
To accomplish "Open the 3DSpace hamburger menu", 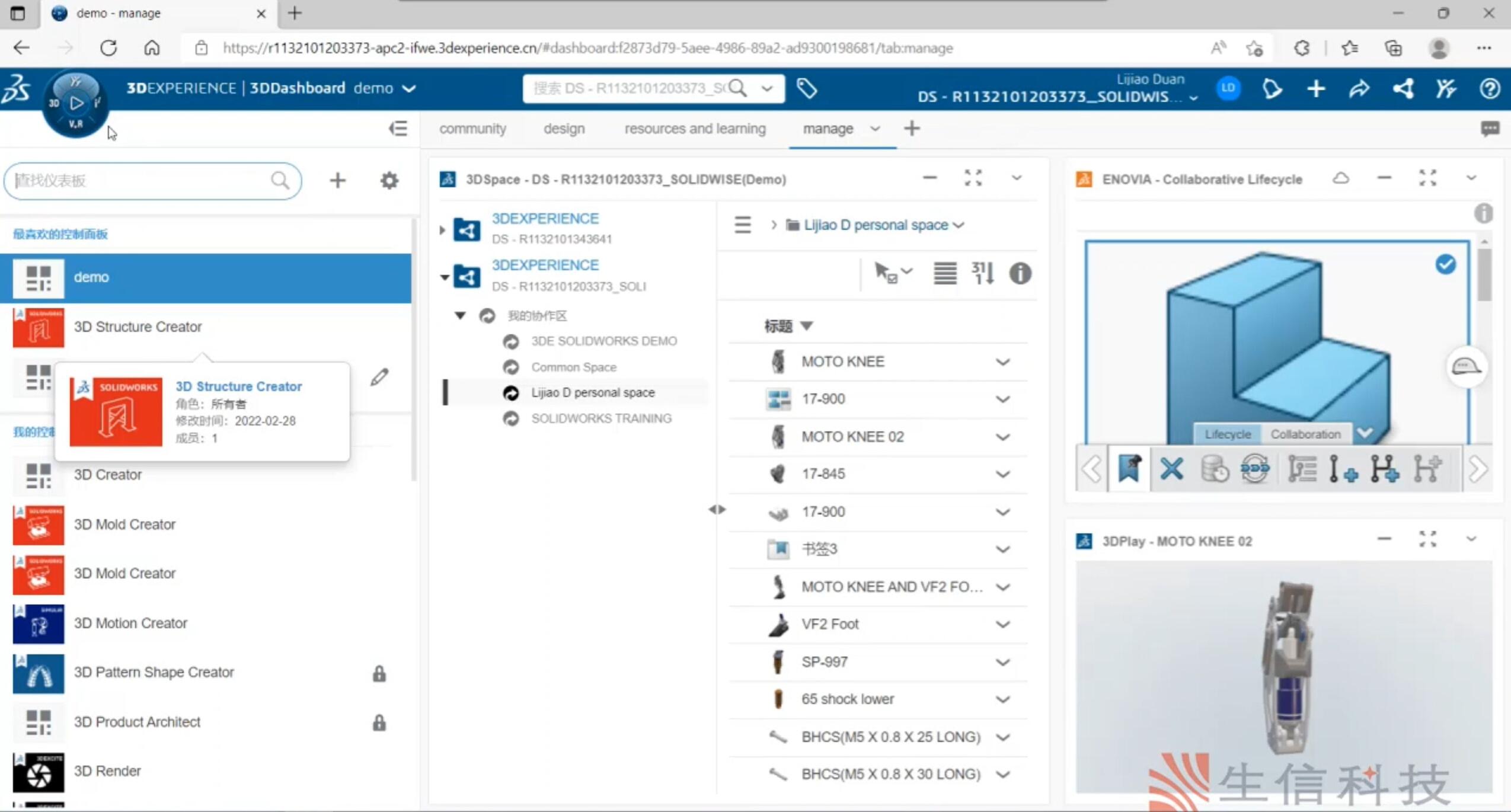I will [742, 225].
